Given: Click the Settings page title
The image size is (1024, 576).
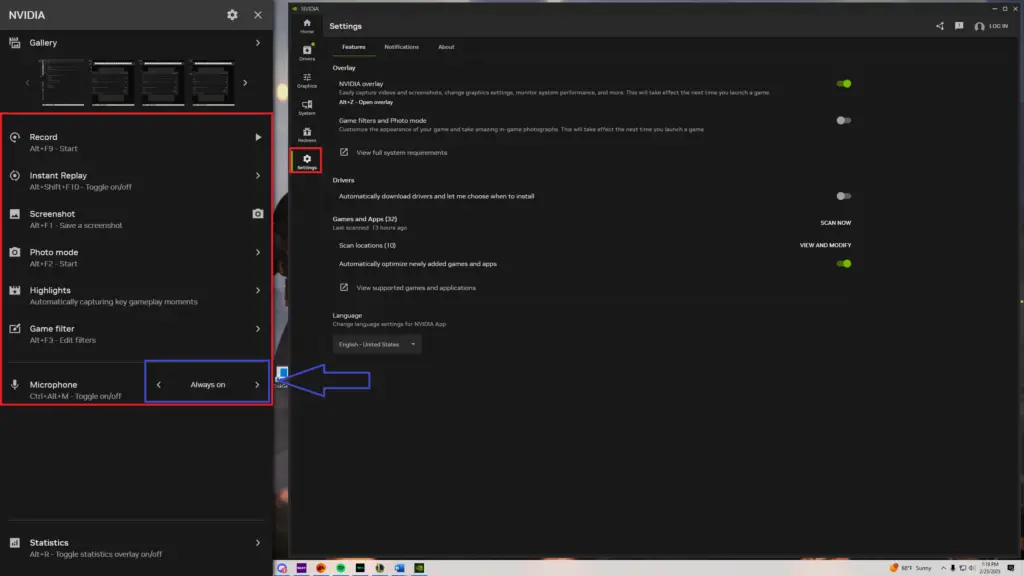Looking at the screenshot, I should [345, 26].
